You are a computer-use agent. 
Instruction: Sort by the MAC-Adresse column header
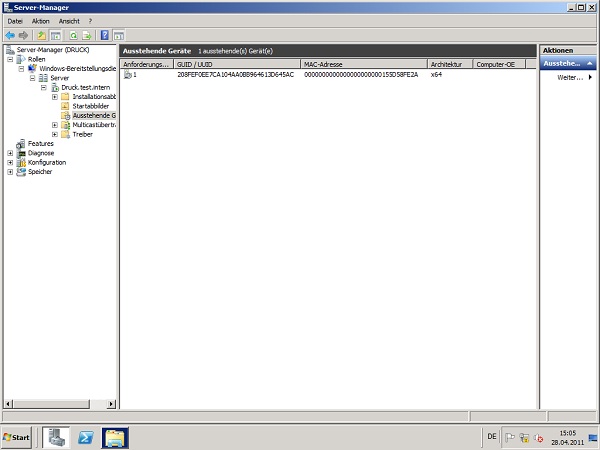364,64
